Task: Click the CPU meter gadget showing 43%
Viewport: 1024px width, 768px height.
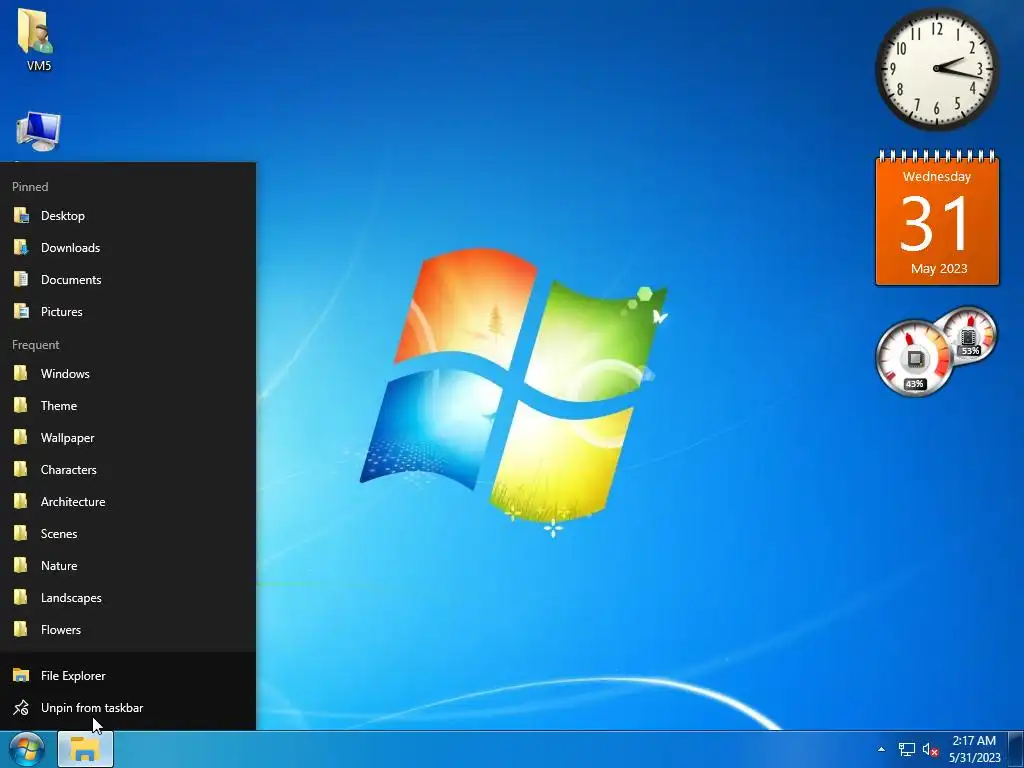Action: tap(914, 358)
